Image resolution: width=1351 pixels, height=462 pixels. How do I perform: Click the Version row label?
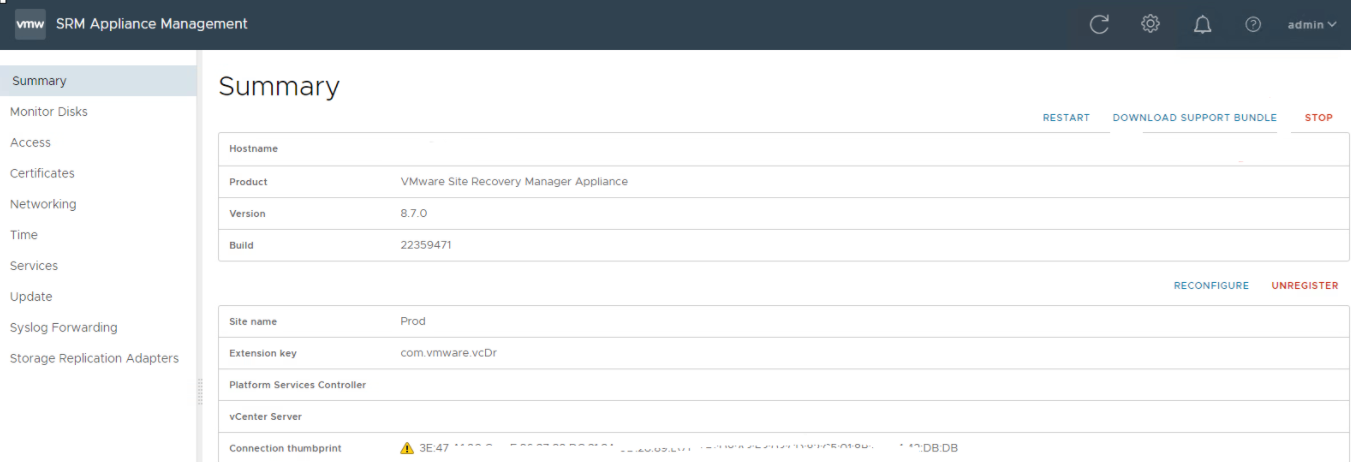pyautogui.click(x=247, y=214)
